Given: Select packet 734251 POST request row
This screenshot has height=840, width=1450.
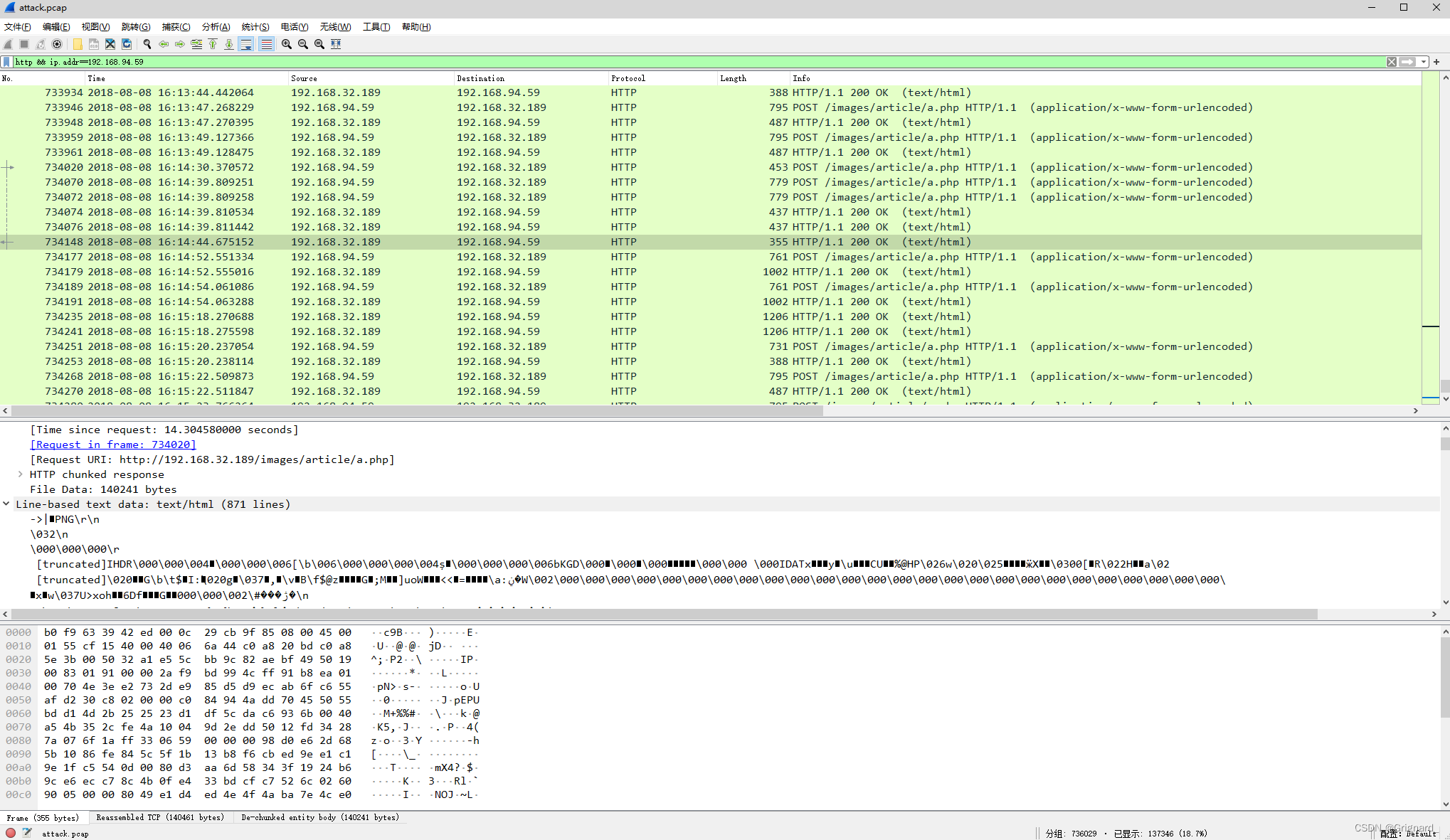Looking at the screenshot, I should coord(710,346).
